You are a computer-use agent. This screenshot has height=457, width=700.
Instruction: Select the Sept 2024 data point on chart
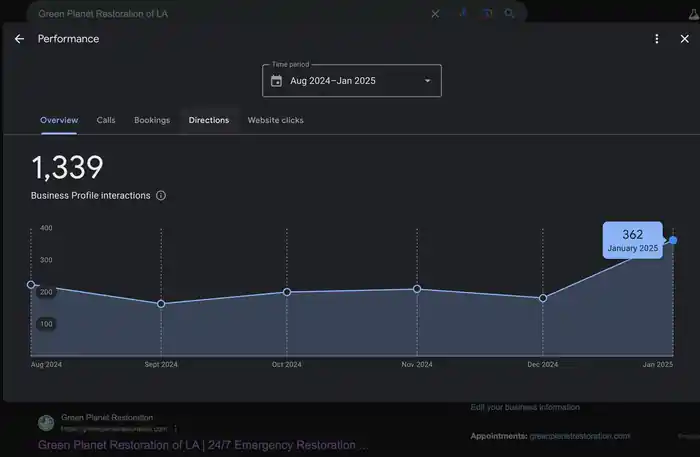(x=161, y=304)
